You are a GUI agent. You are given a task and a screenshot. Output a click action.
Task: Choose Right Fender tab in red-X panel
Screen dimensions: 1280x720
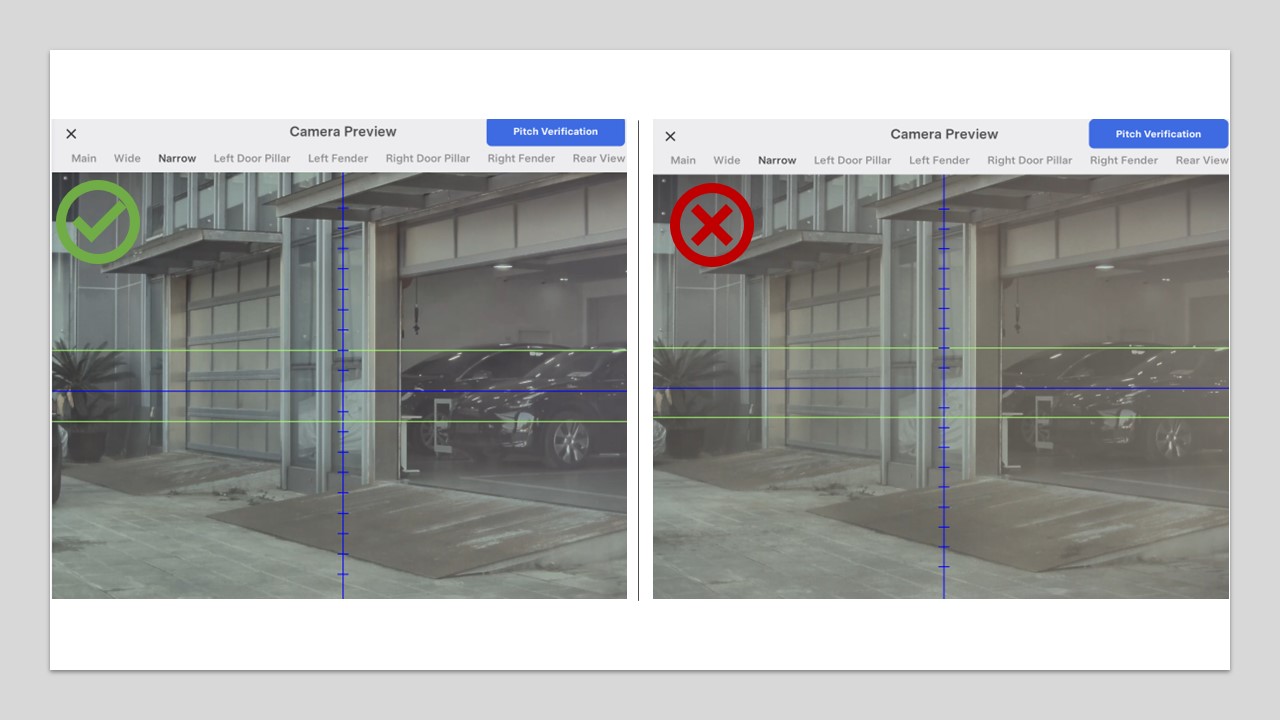pyautogui.click(x=1124, y=161)
